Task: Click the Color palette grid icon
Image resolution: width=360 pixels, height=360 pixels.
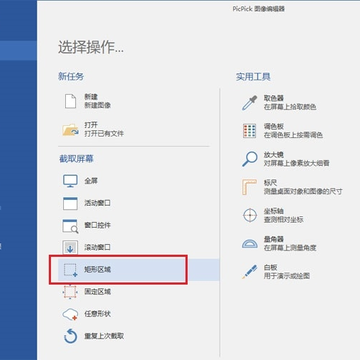Action: [249, 131]
